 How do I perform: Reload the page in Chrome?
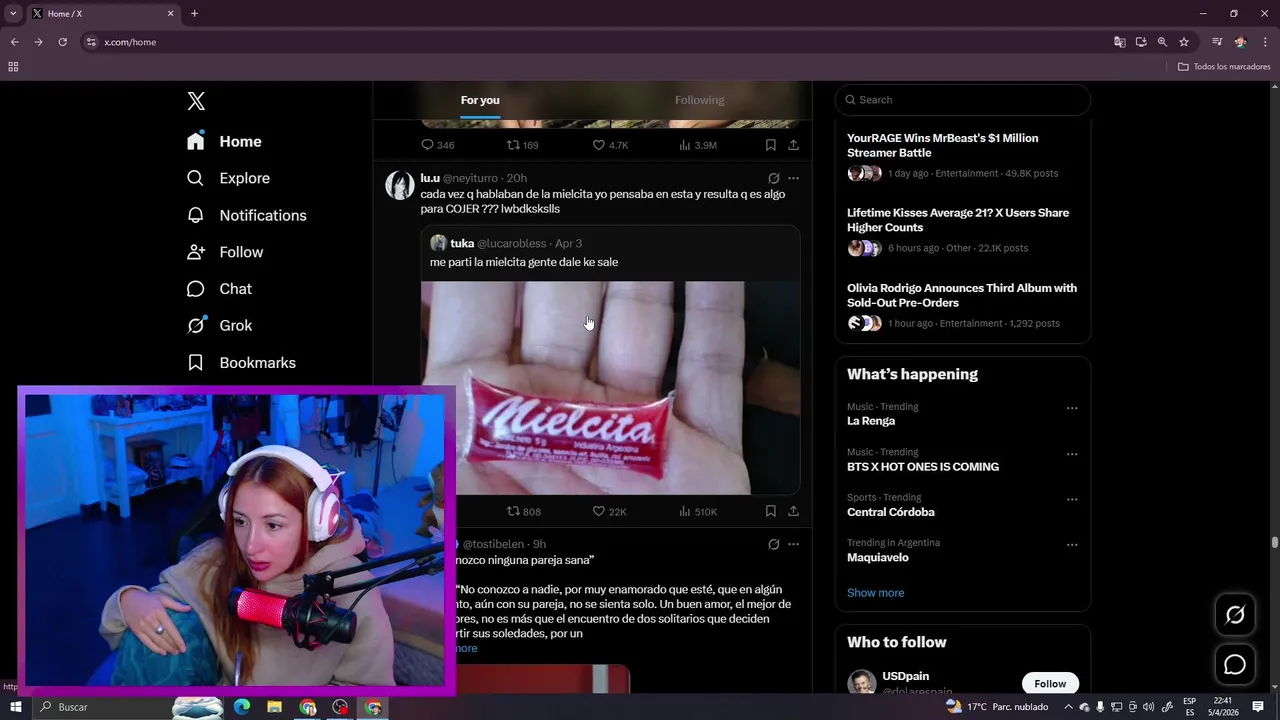(x=62, y=42)
